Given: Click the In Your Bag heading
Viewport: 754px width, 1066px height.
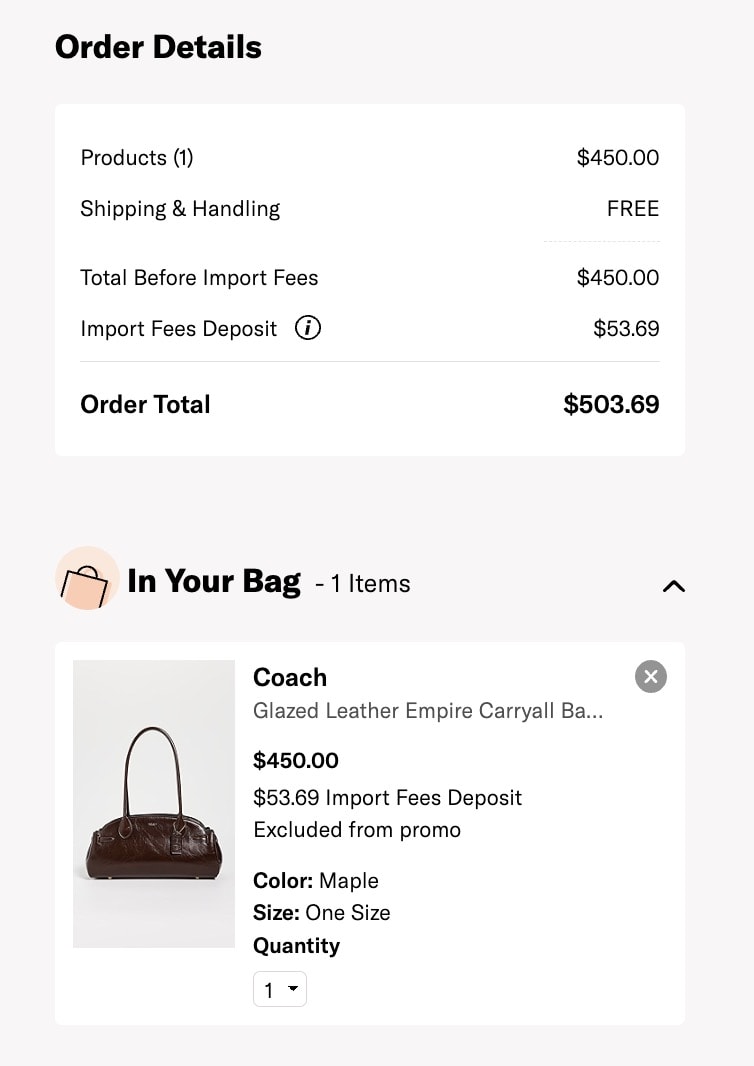Looking at the screenshot, I should (x=214, y=581).
